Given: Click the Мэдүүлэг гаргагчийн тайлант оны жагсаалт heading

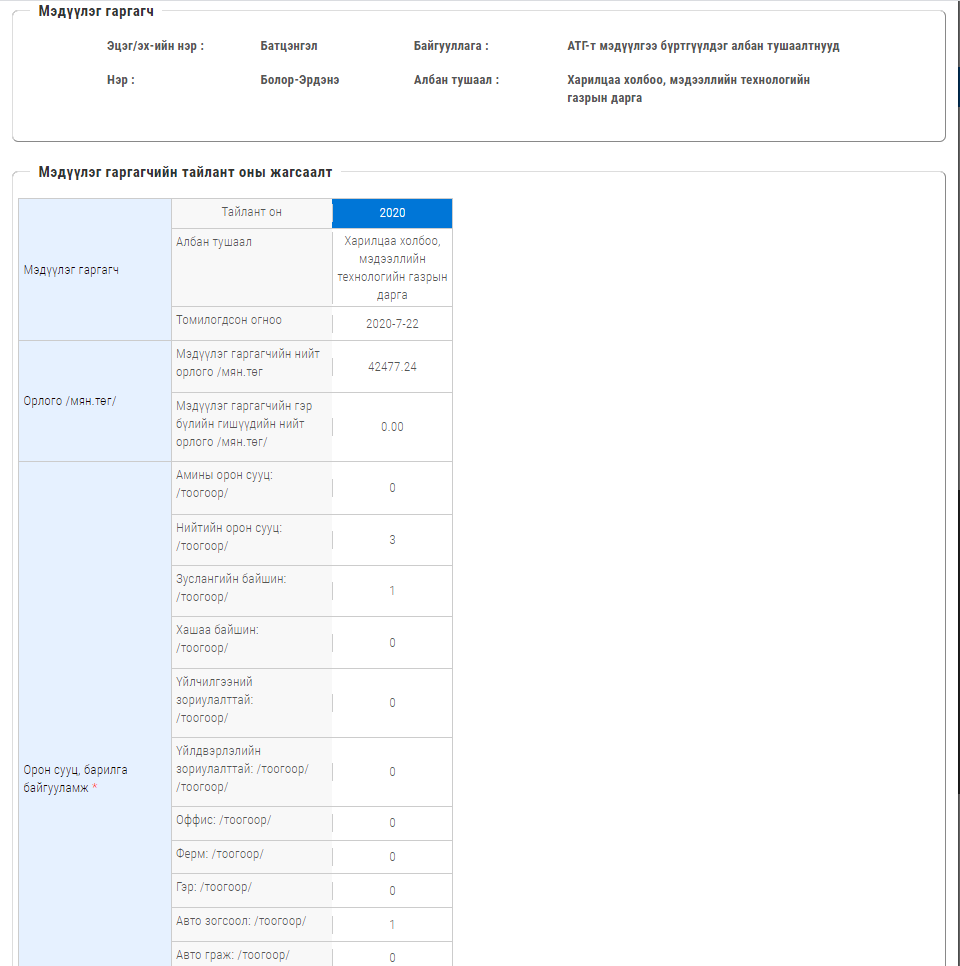Looking at the screenshot, I should 185,173.
